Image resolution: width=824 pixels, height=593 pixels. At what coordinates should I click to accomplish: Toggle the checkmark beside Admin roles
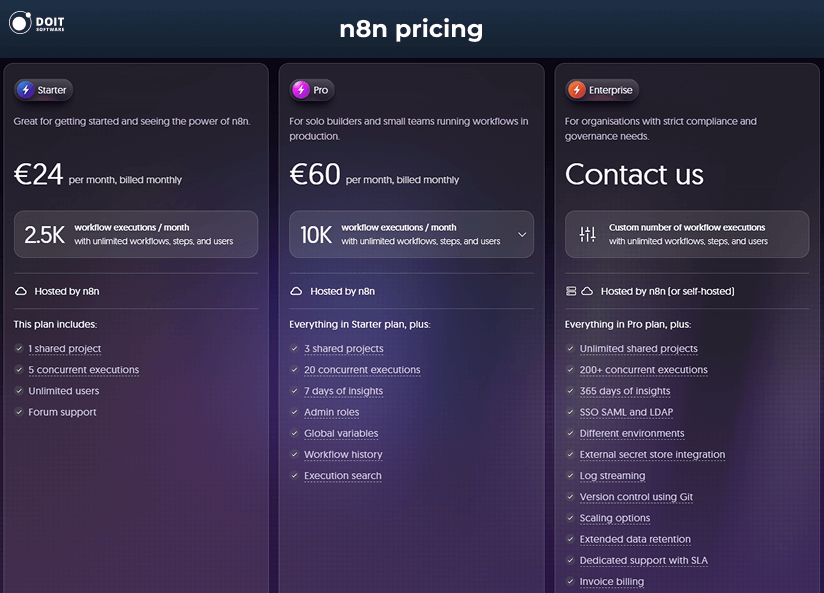(x=294, y=412)
